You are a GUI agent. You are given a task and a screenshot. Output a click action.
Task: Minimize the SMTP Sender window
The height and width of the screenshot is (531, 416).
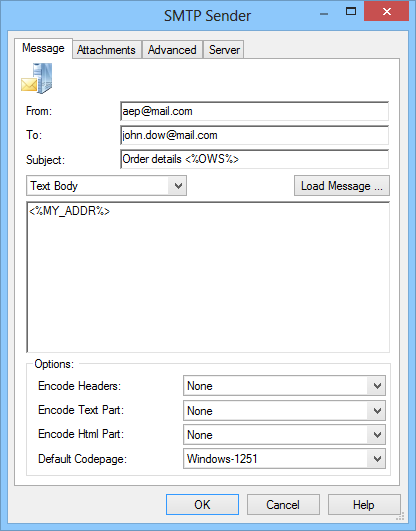point(324,14)
